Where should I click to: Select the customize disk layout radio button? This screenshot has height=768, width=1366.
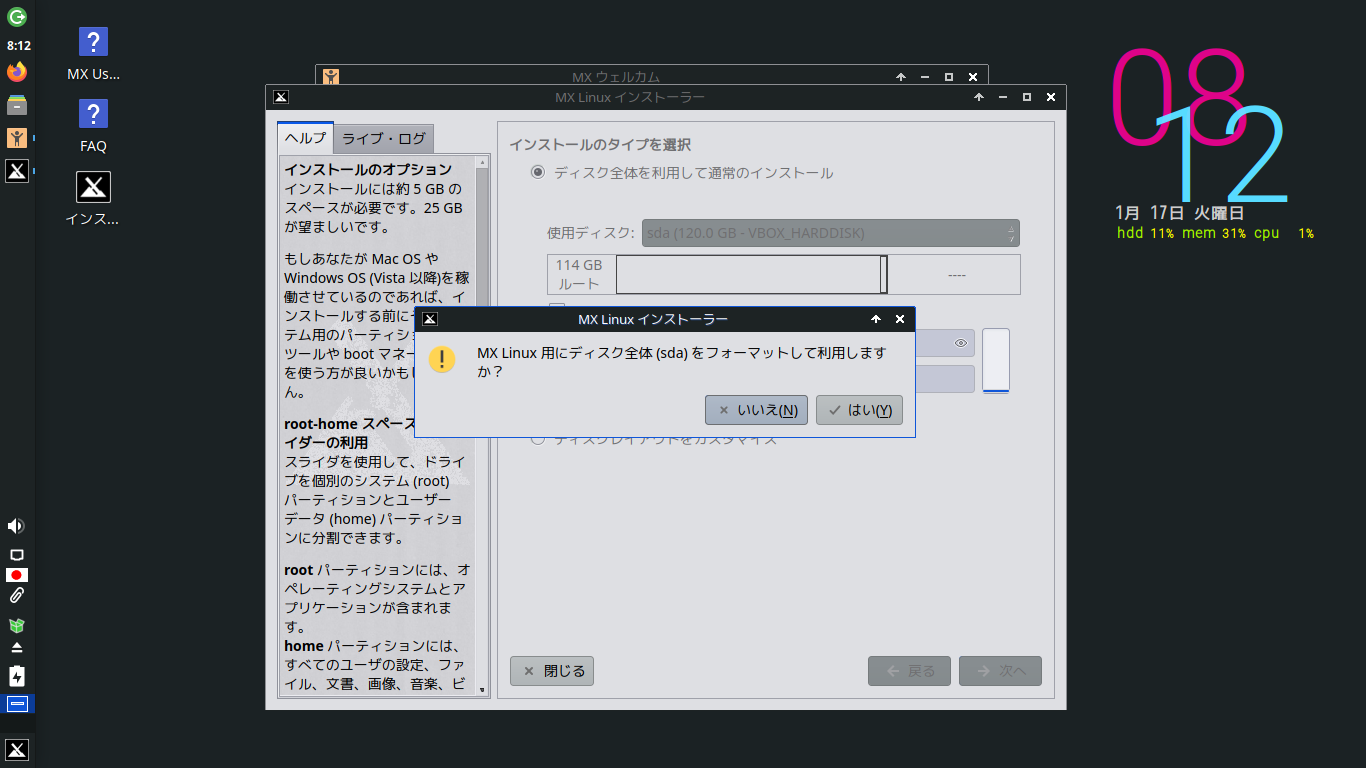[x=538, y=439]
